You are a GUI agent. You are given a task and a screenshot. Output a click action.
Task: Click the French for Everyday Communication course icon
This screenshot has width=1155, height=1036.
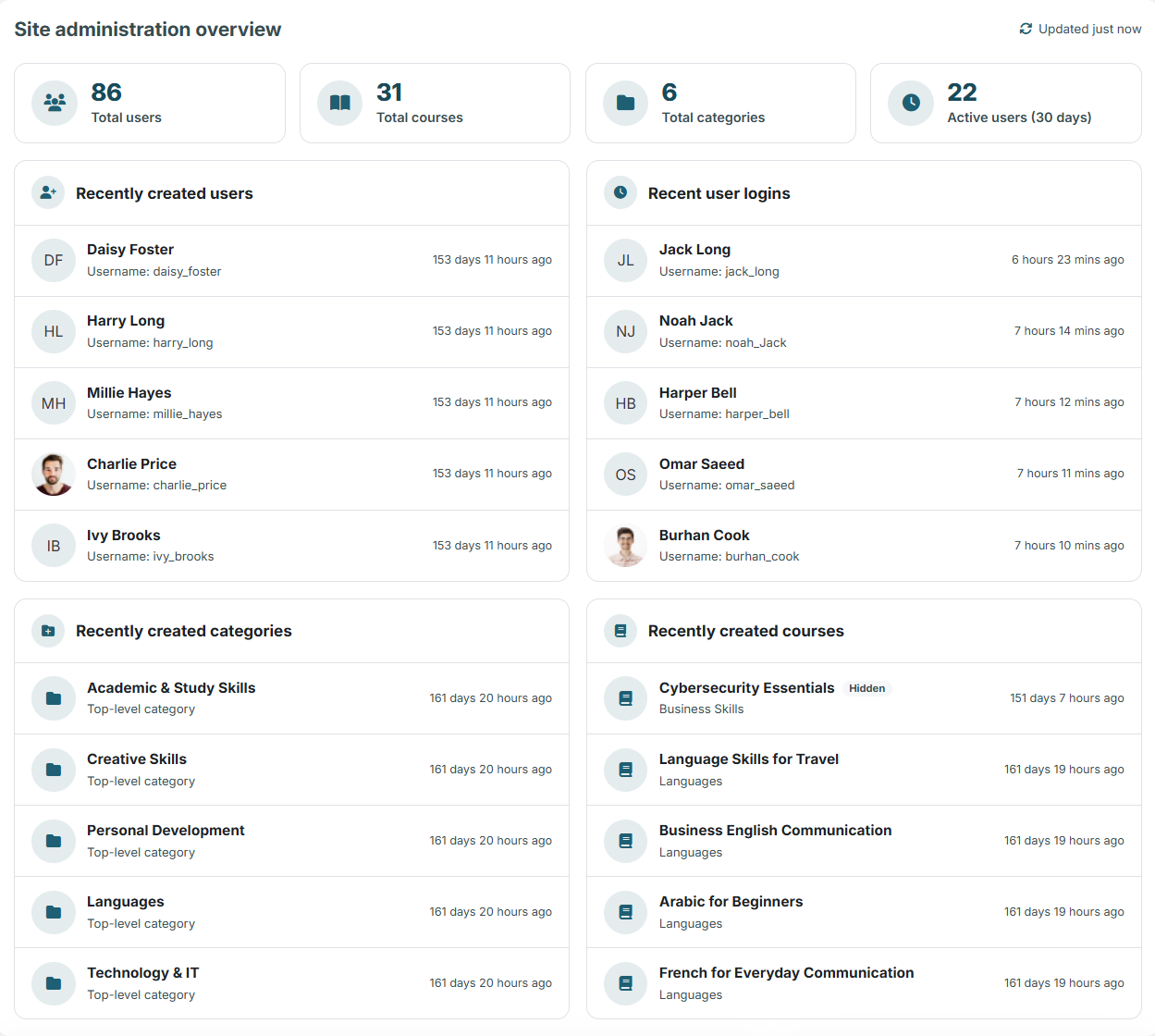(626, 983)
